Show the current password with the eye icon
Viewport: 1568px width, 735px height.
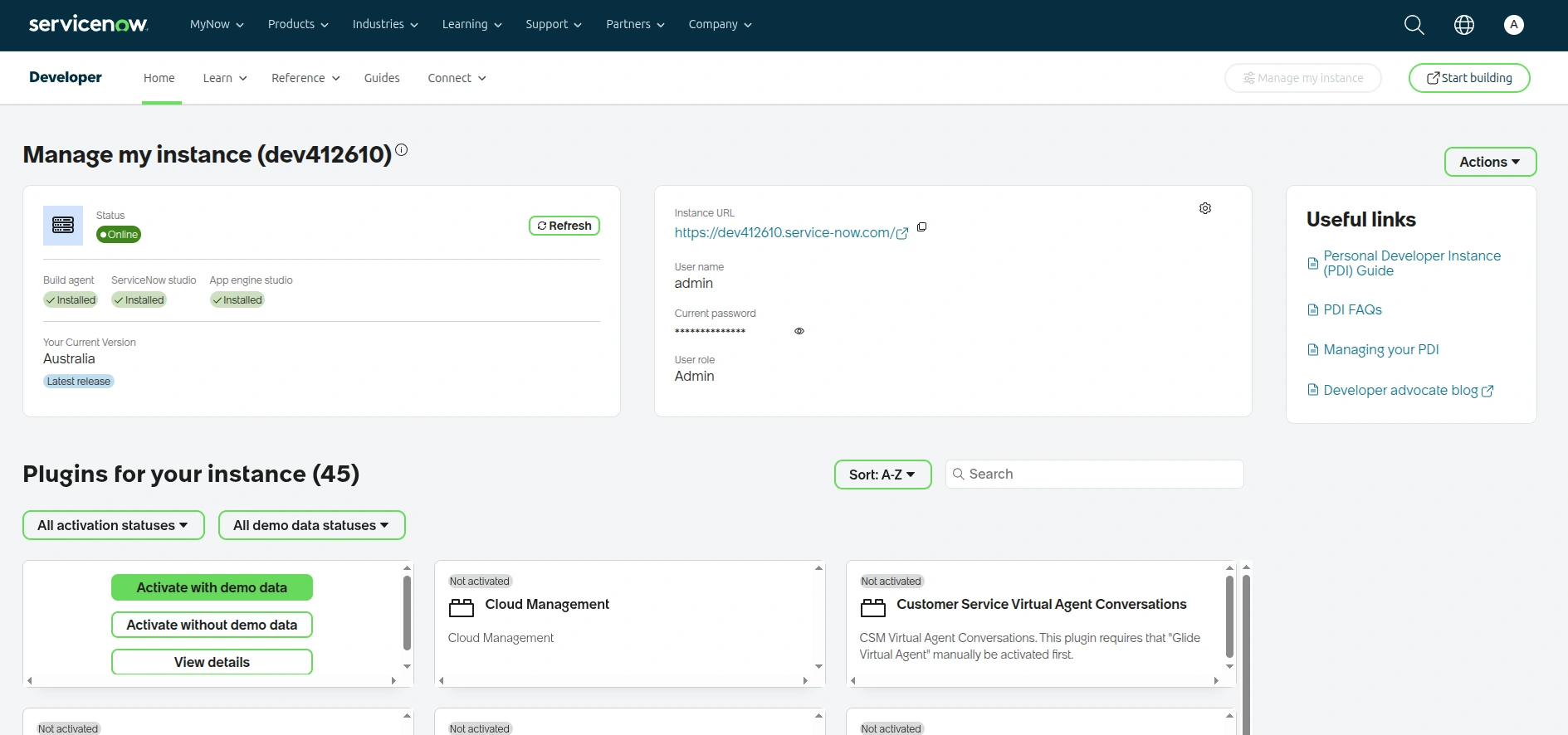[799, 331]
